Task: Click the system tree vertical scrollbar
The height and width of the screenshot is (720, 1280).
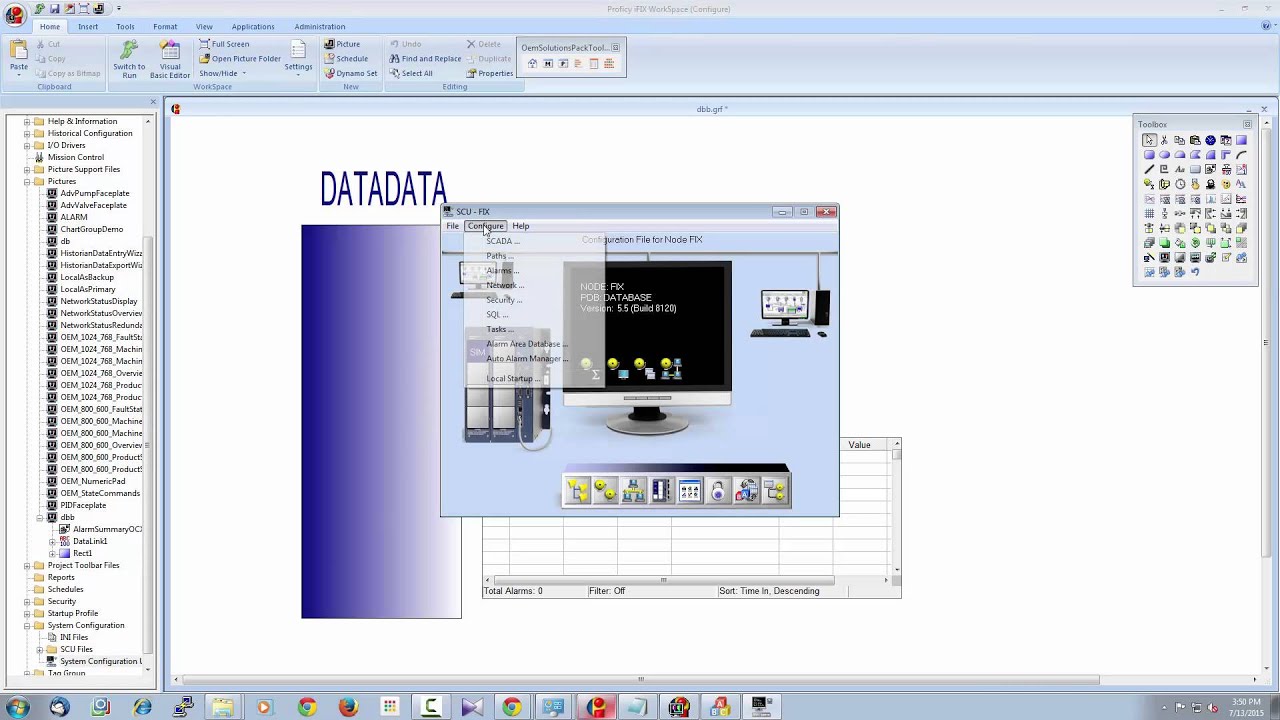Action: pyautogui.click(x=148, y=395)
